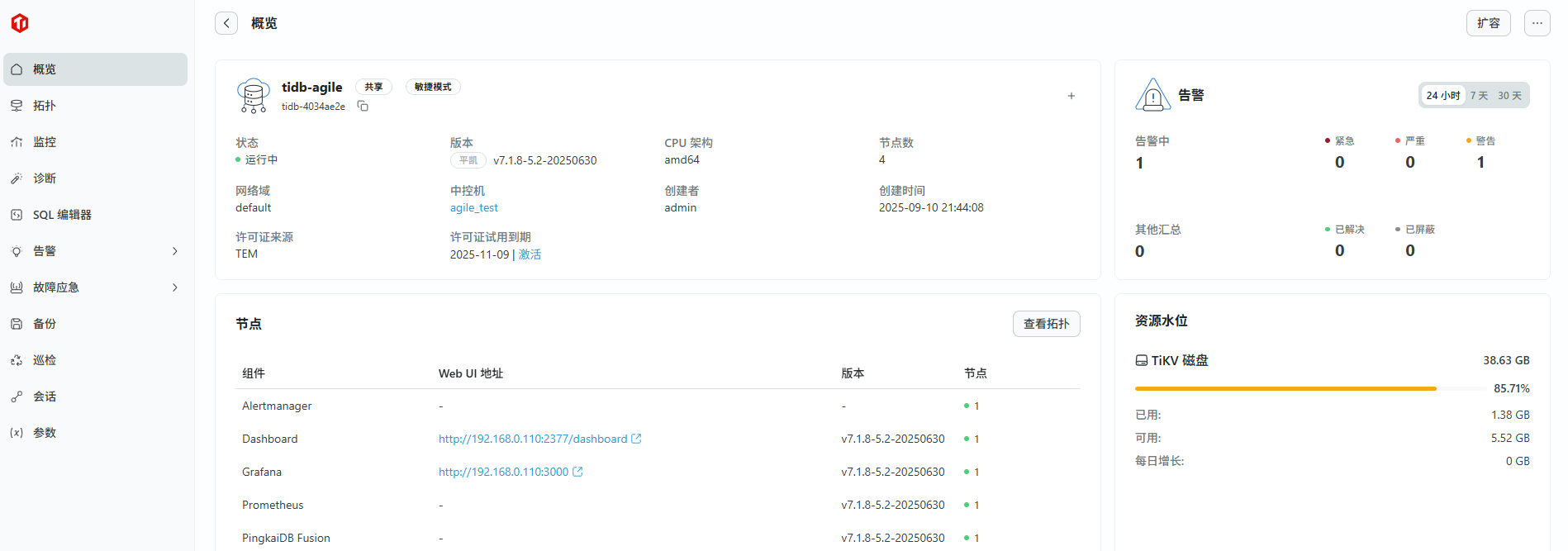Switch alert range to 30 天
Screen dimensions: 1568x551
click(1509, 96)
